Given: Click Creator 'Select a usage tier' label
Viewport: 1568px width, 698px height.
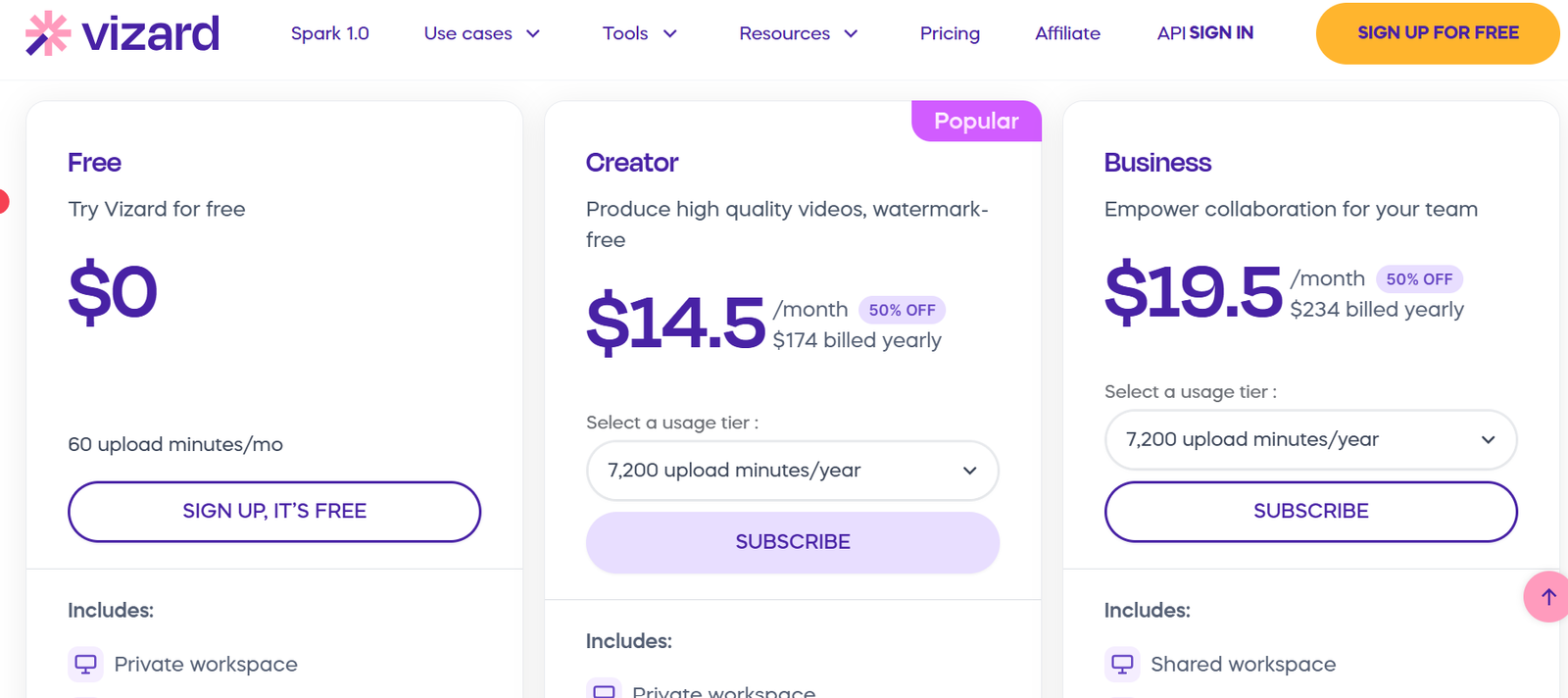Looking at the screenshot, I should [x=672, y=423].
